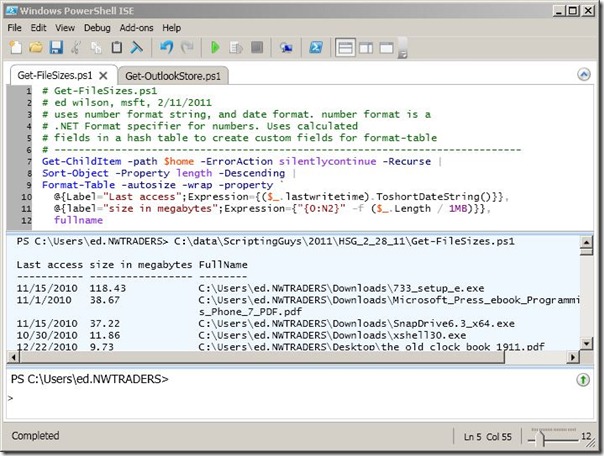Close the Get-FileSizes.ps1 tab

pos(103,75)
